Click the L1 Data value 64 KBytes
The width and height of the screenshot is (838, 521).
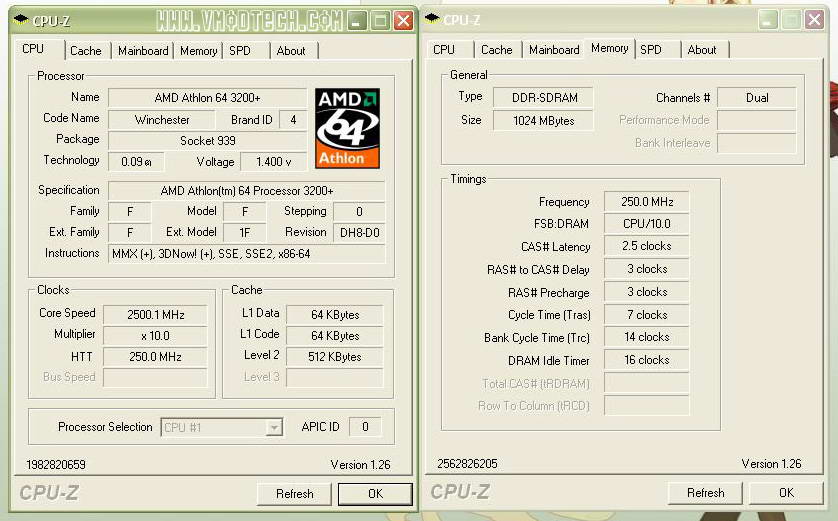pos(335,315)
